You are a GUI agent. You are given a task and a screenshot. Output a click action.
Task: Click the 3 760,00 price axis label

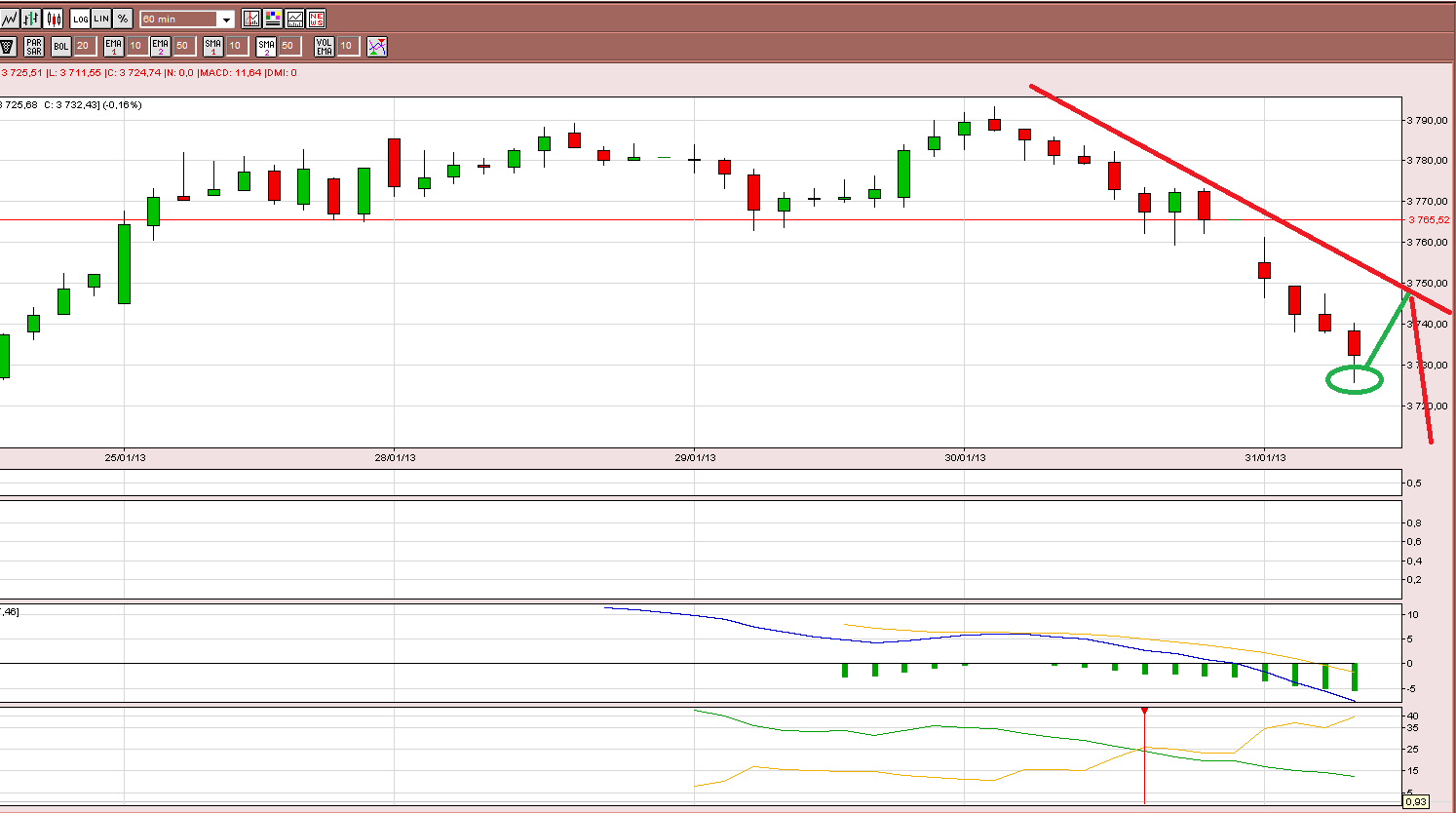[x=1428, y=243]
